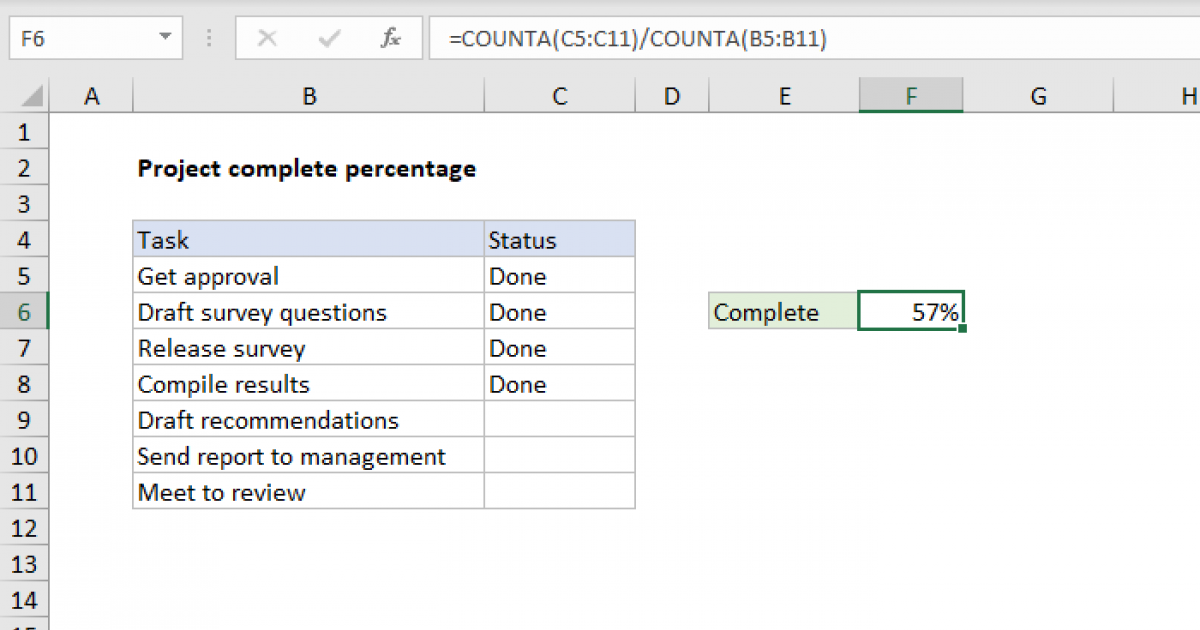Click inside the formula bar
1200x630 pixels.
(x=700, y=38)
